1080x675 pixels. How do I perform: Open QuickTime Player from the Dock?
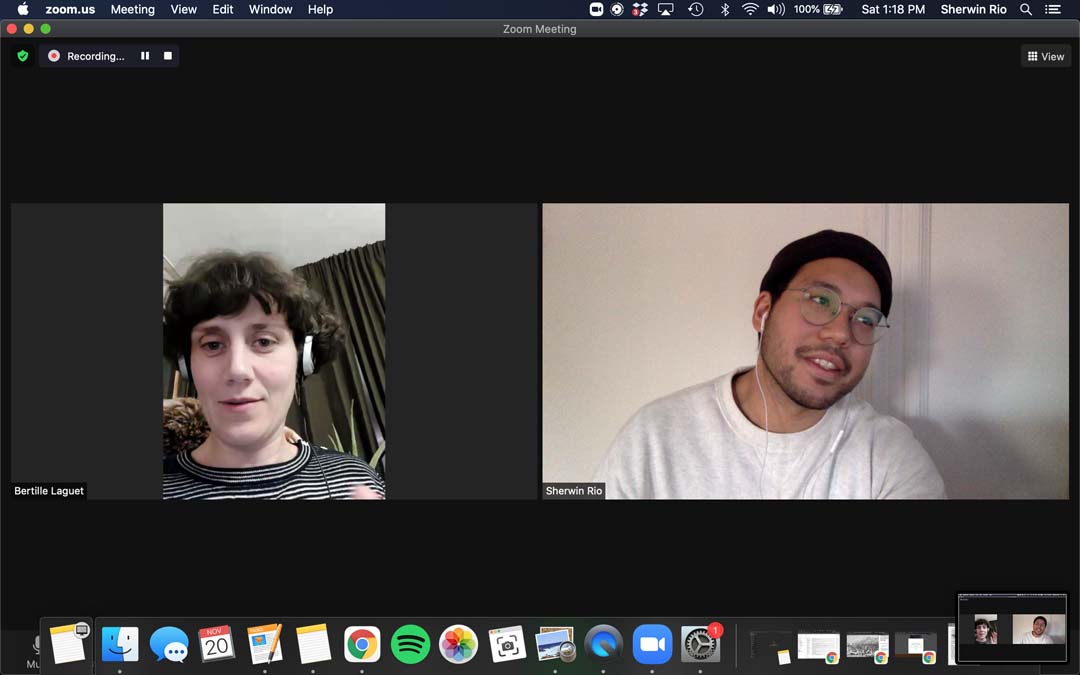point(603,645)
